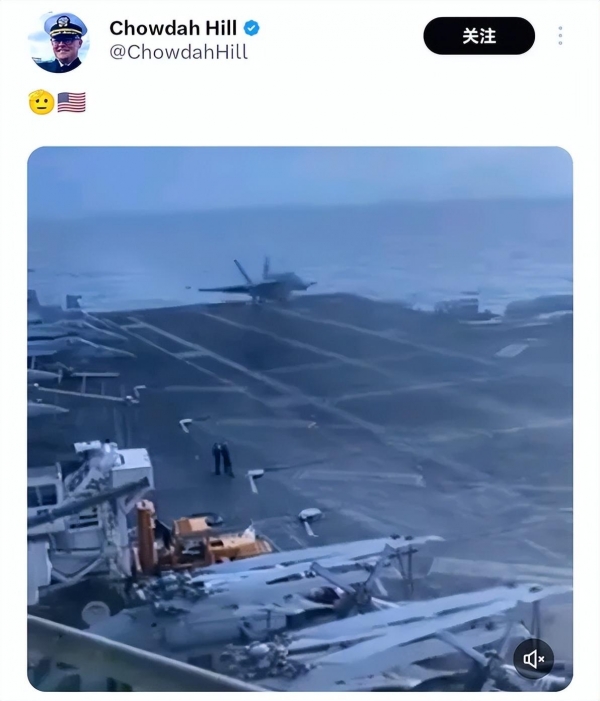Click the white radar mast structure

tap(89, 496)
